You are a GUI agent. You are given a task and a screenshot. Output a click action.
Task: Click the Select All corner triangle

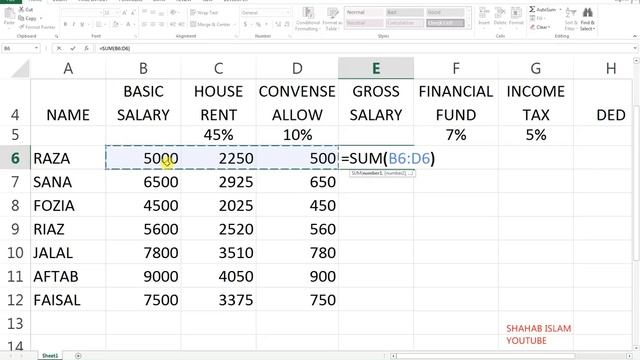point(20,69)
